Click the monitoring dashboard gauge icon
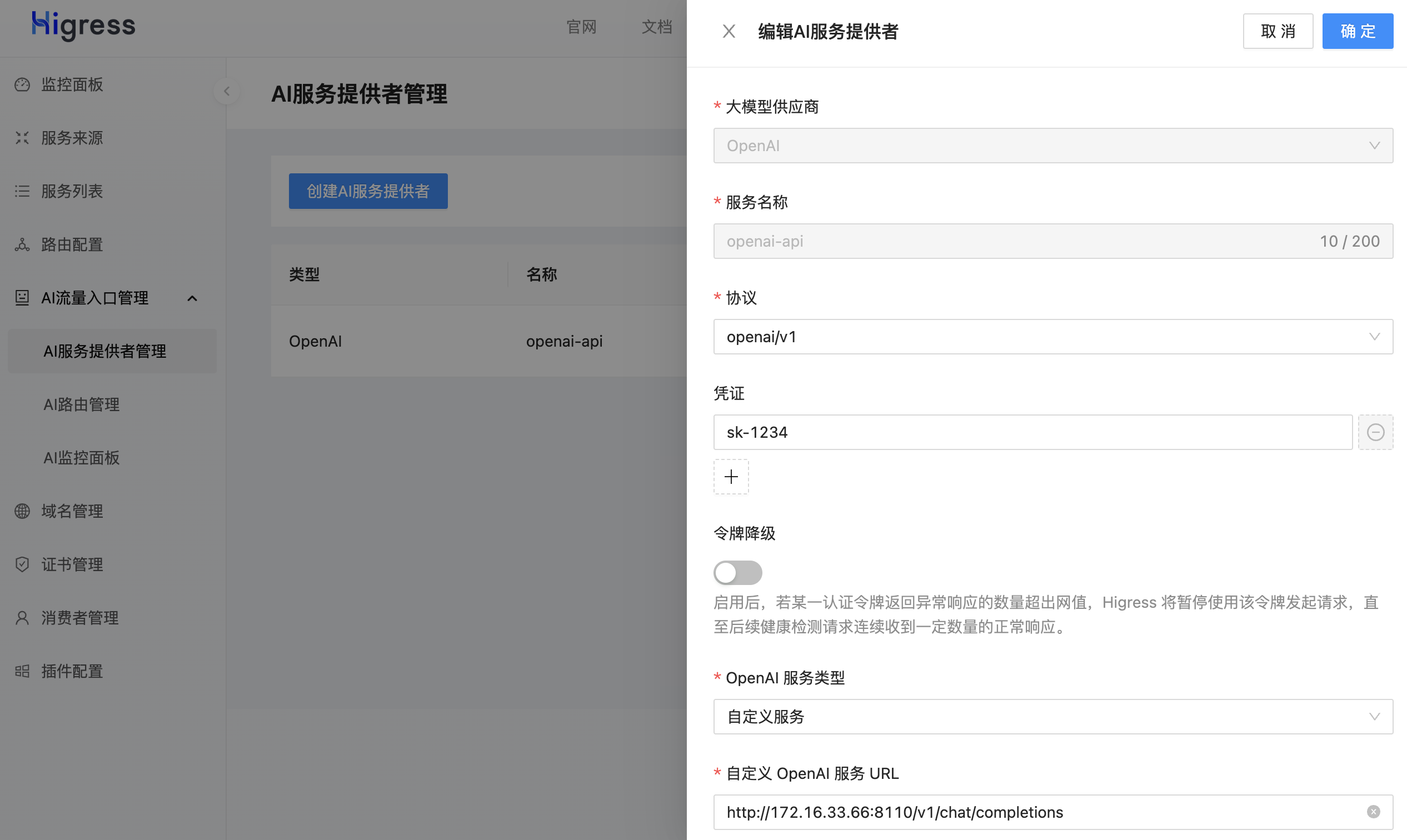This screenshot has height=840, width=1407. [x=22, y=85]
